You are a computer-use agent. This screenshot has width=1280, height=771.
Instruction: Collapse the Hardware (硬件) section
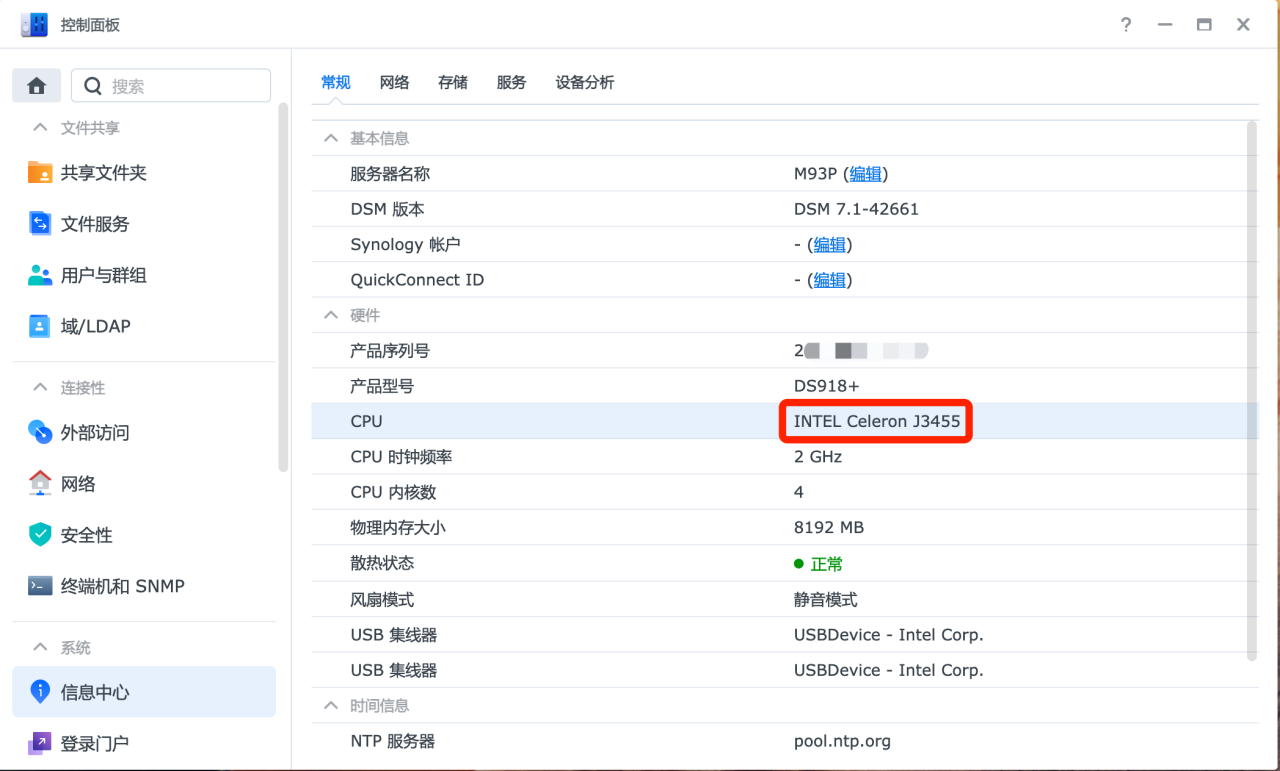coord(330,315)
